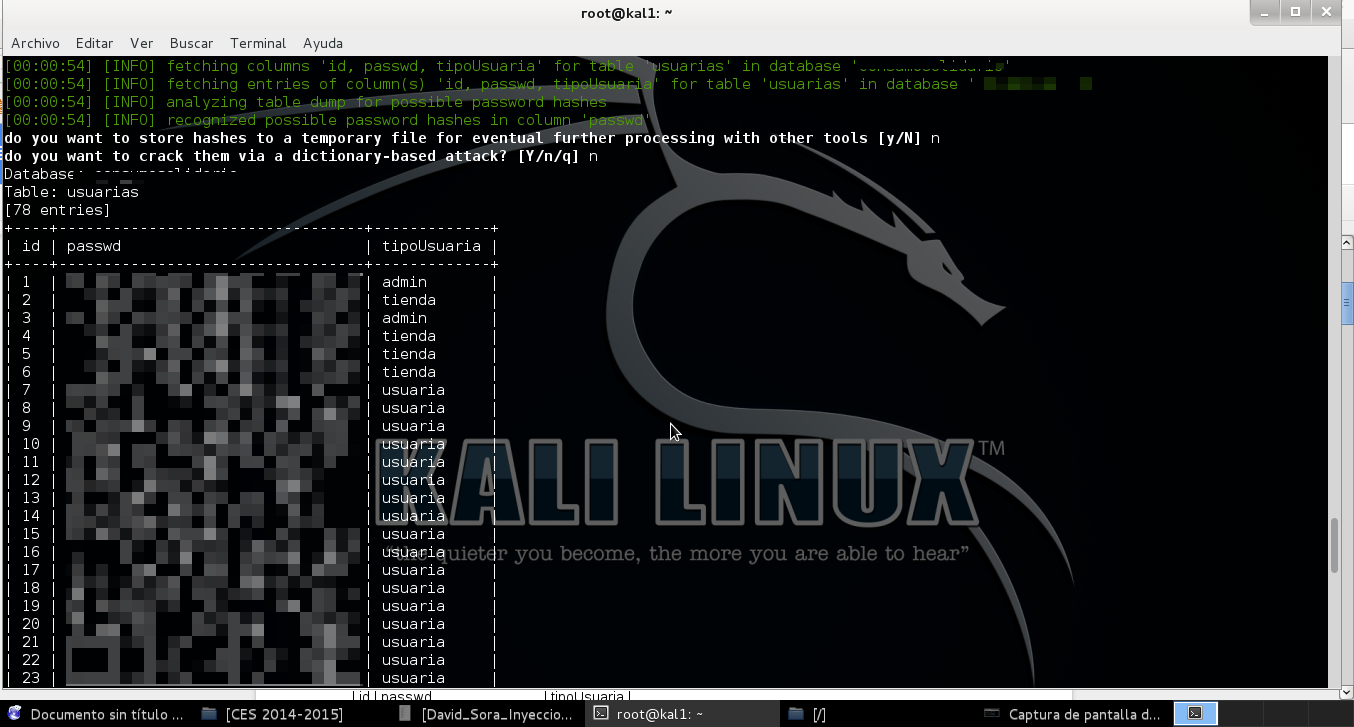The width and height of the screenshot is (1354, 727).
Task: Click the scrollbar up arrow
Action: click(1346, 240)
